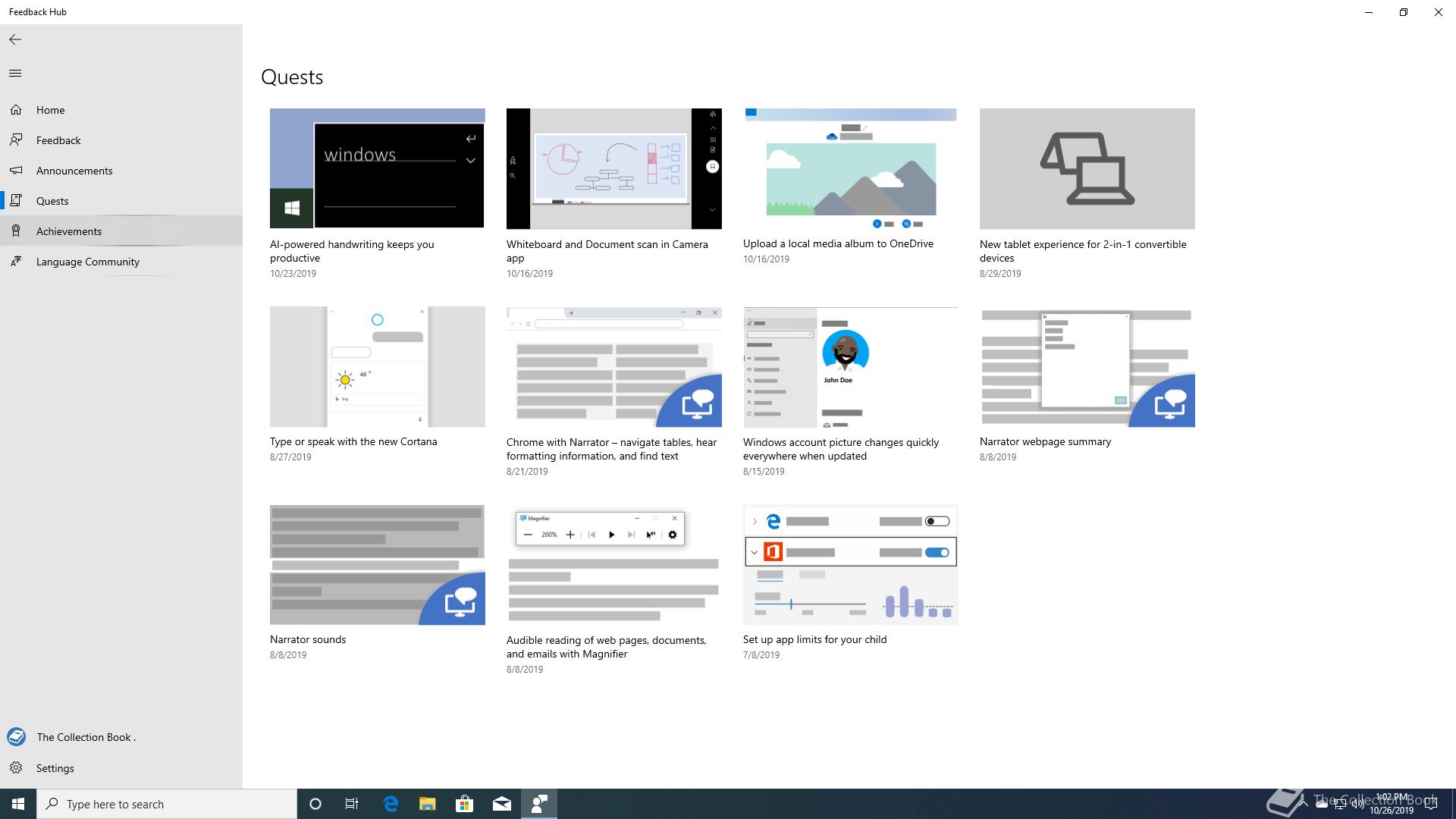The image size is (1456, 819).
Task: Open Settings from the sidebar
Action: tap(121, 768)
